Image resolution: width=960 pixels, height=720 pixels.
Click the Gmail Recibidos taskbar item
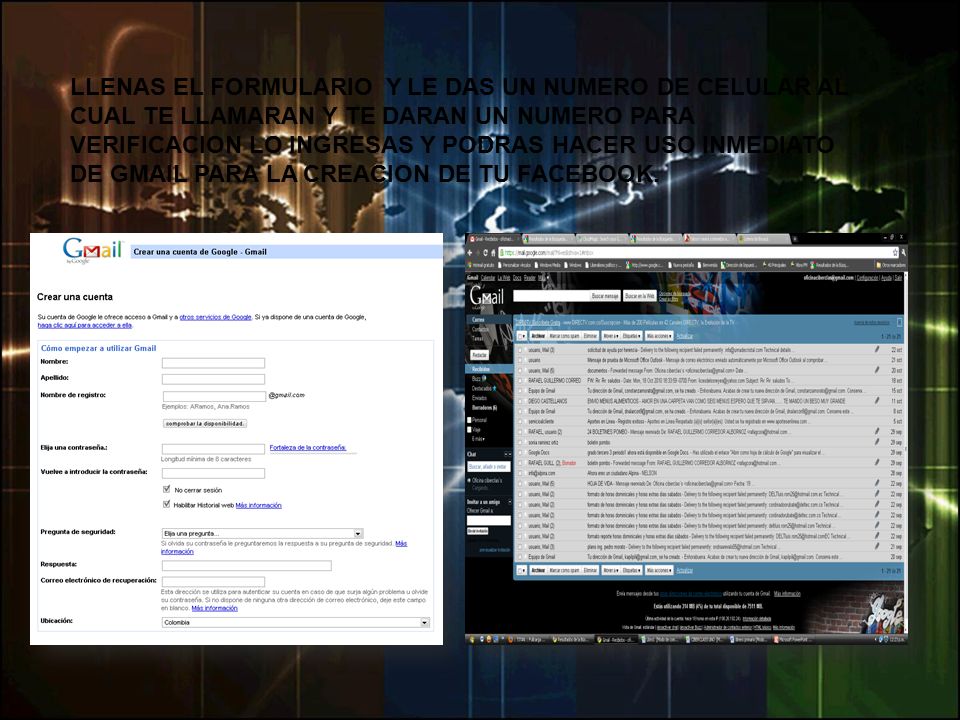pyautogui.click(x=617, y=639)
